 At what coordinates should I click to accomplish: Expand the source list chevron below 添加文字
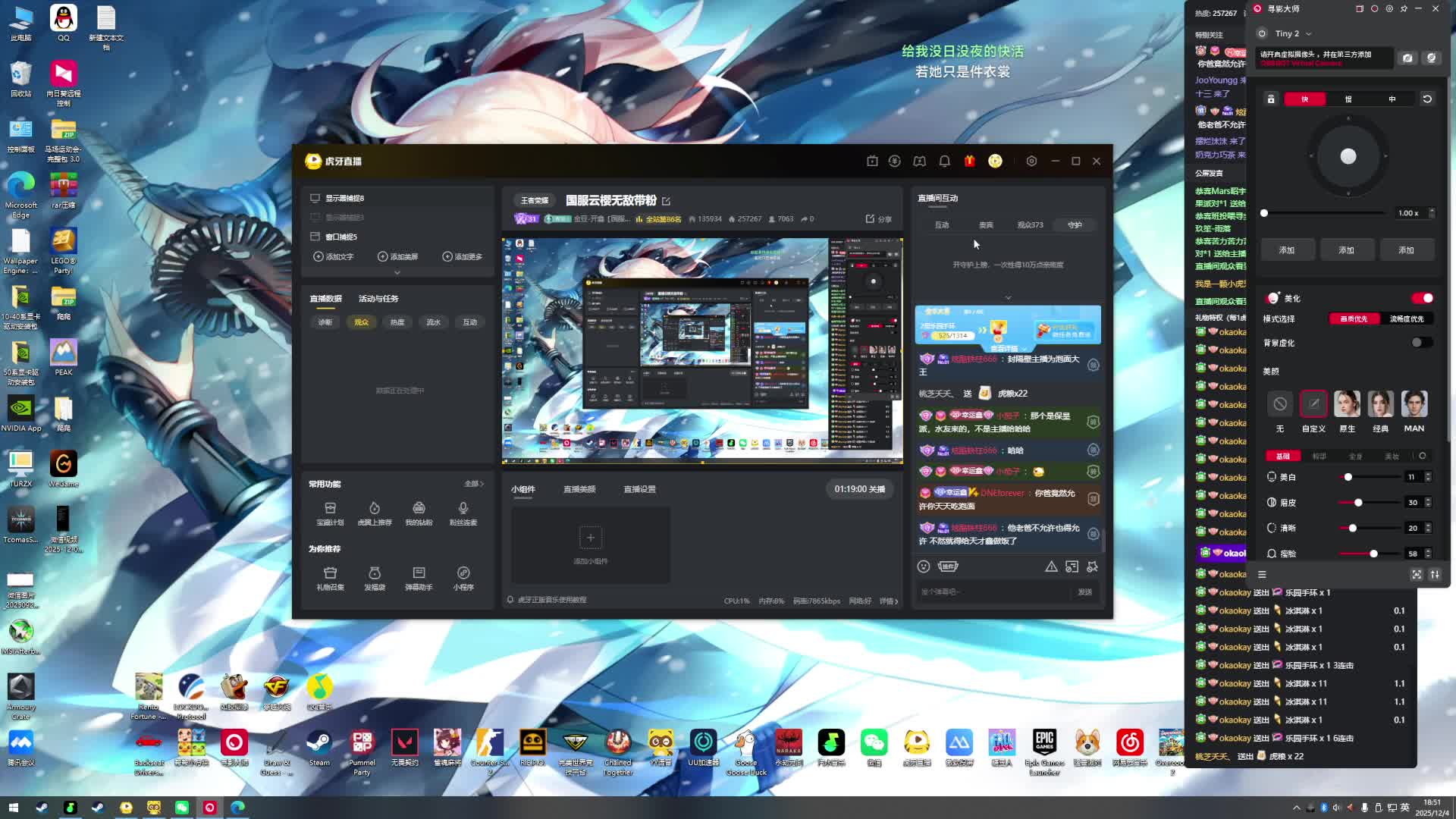(397, 272)
